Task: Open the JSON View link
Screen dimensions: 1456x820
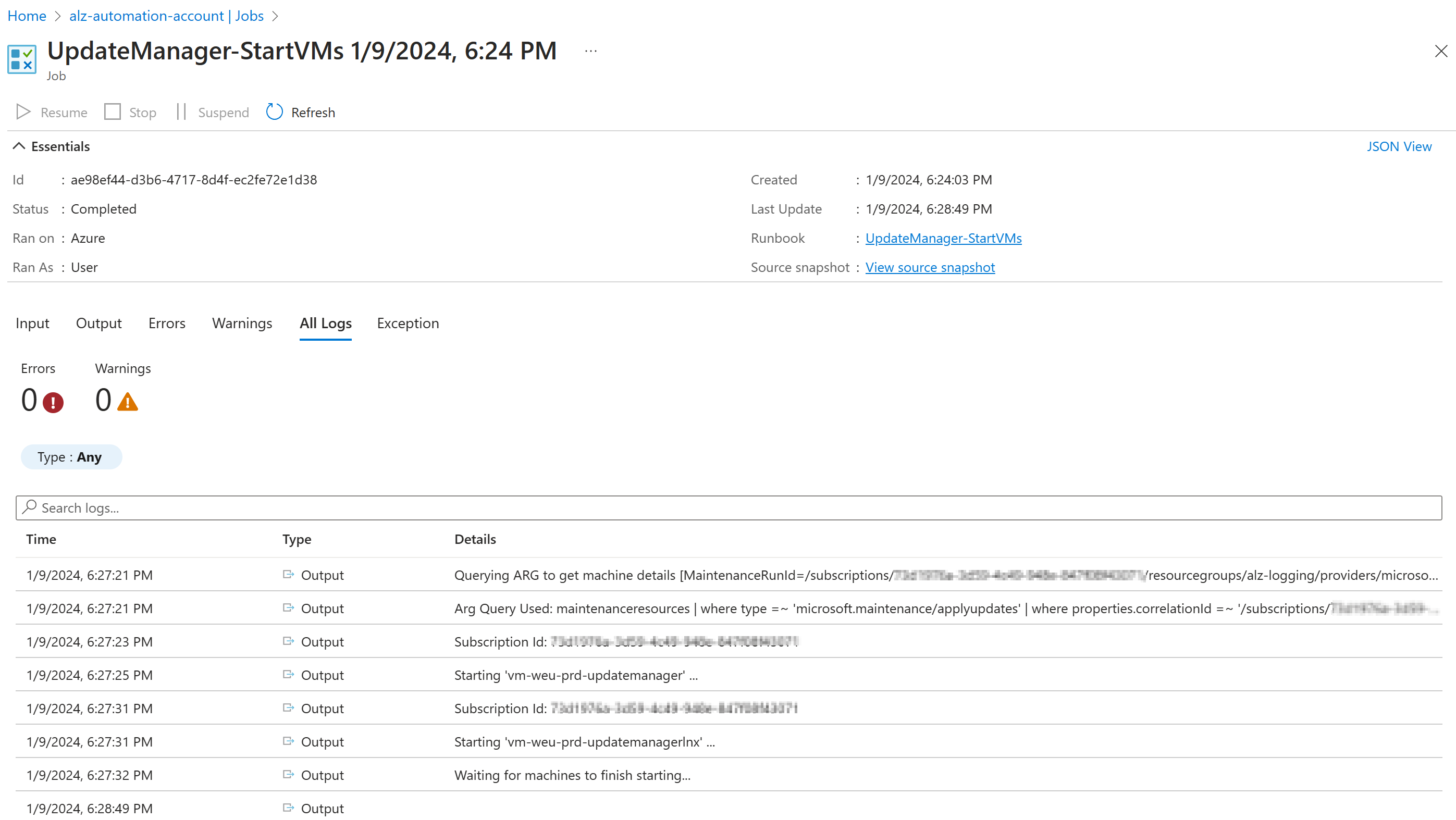Action: (1399, 146)
